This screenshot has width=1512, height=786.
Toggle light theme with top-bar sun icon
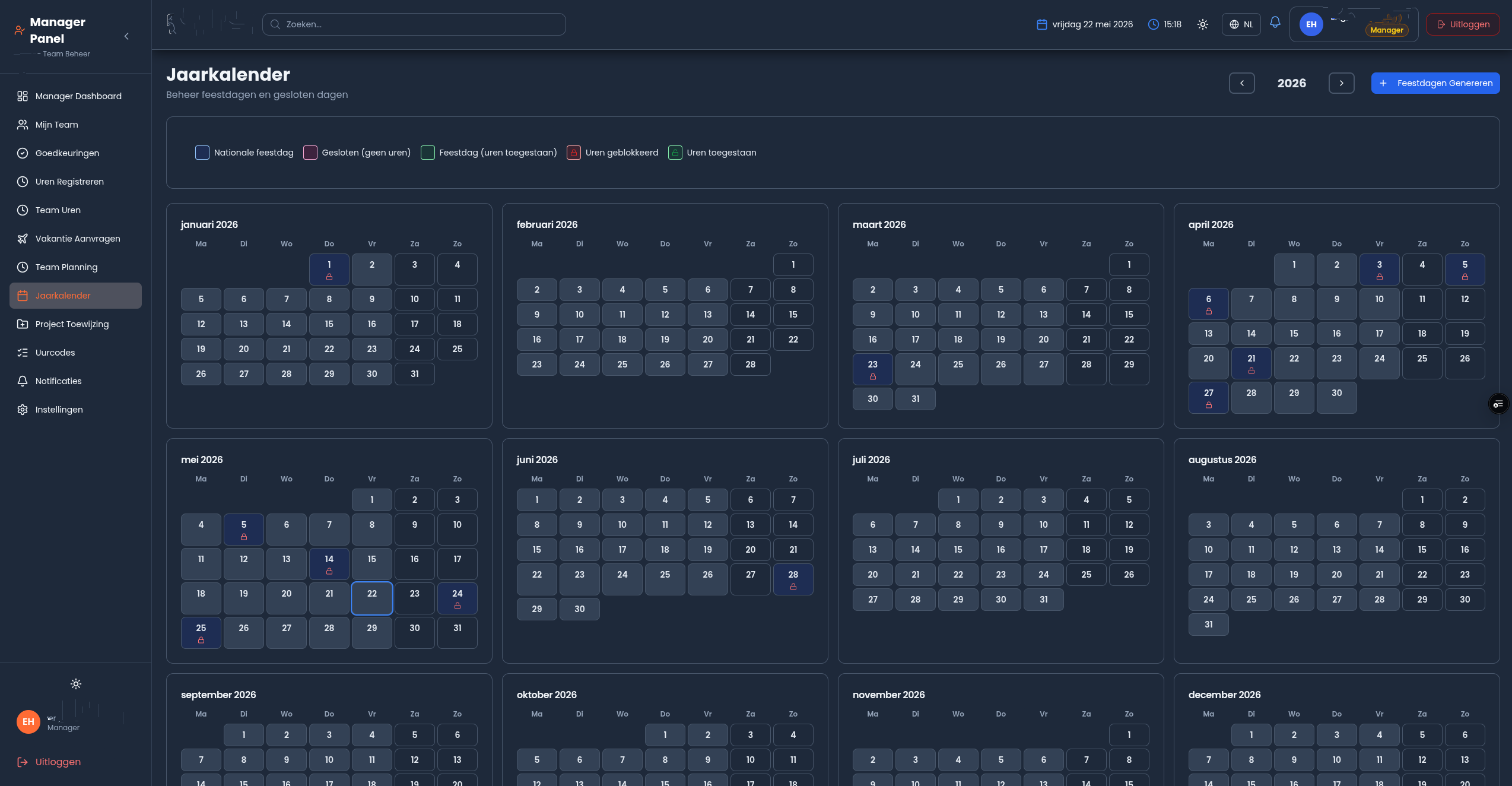click(1202, 24)
